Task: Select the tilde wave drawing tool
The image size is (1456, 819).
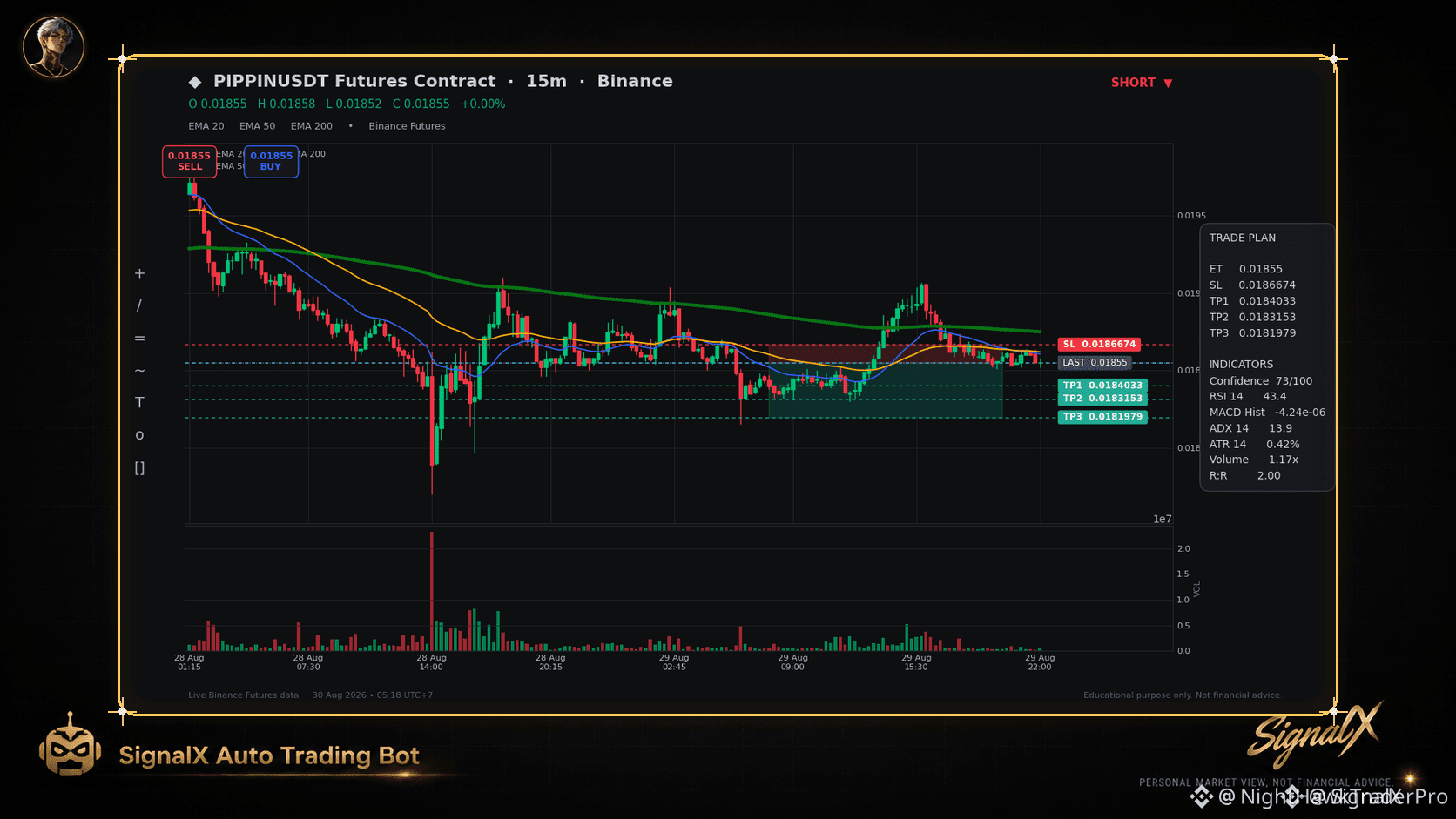Action: click(x=139, y=371)
